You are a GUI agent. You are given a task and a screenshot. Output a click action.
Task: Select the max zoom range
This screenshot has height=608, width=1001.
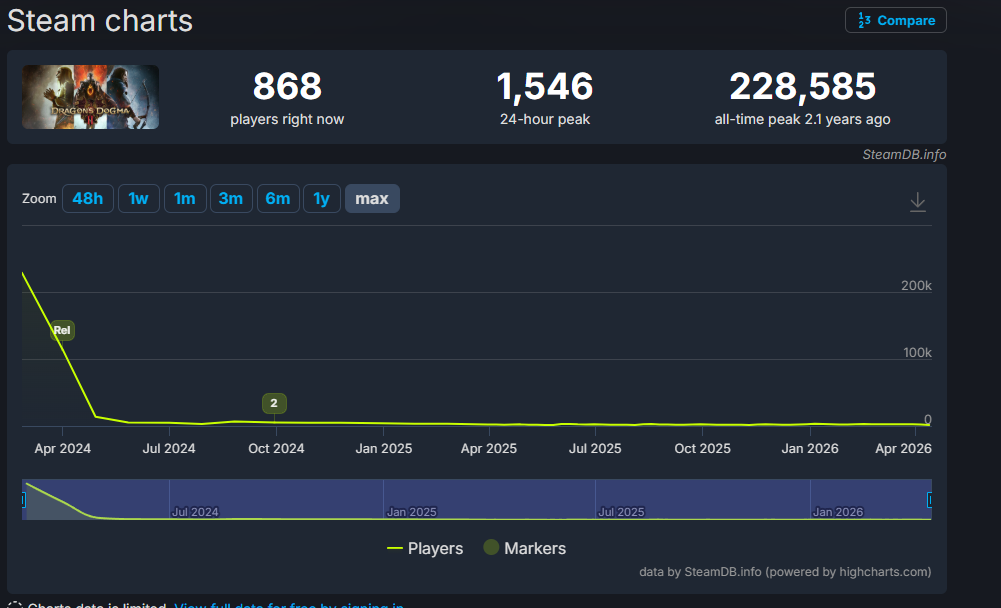click(x=372, y=199)
